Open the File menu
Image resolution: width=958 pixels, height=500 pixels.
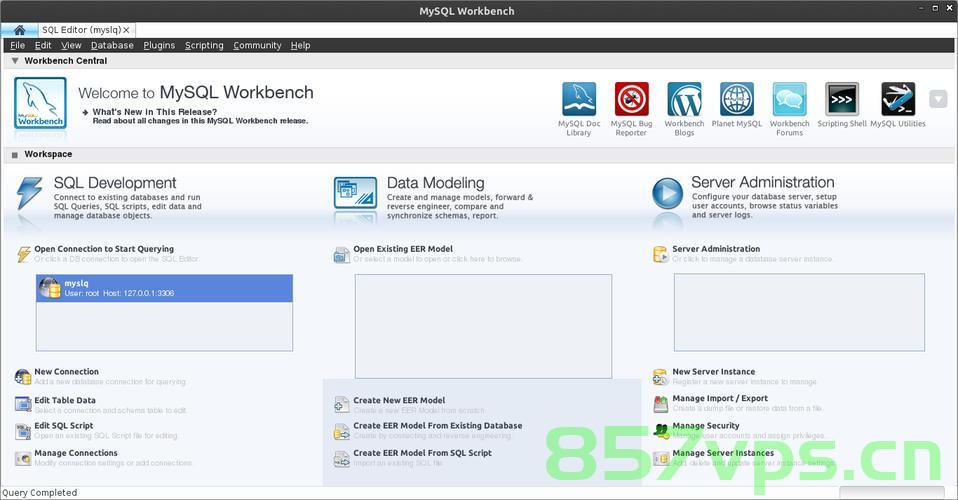18,45
